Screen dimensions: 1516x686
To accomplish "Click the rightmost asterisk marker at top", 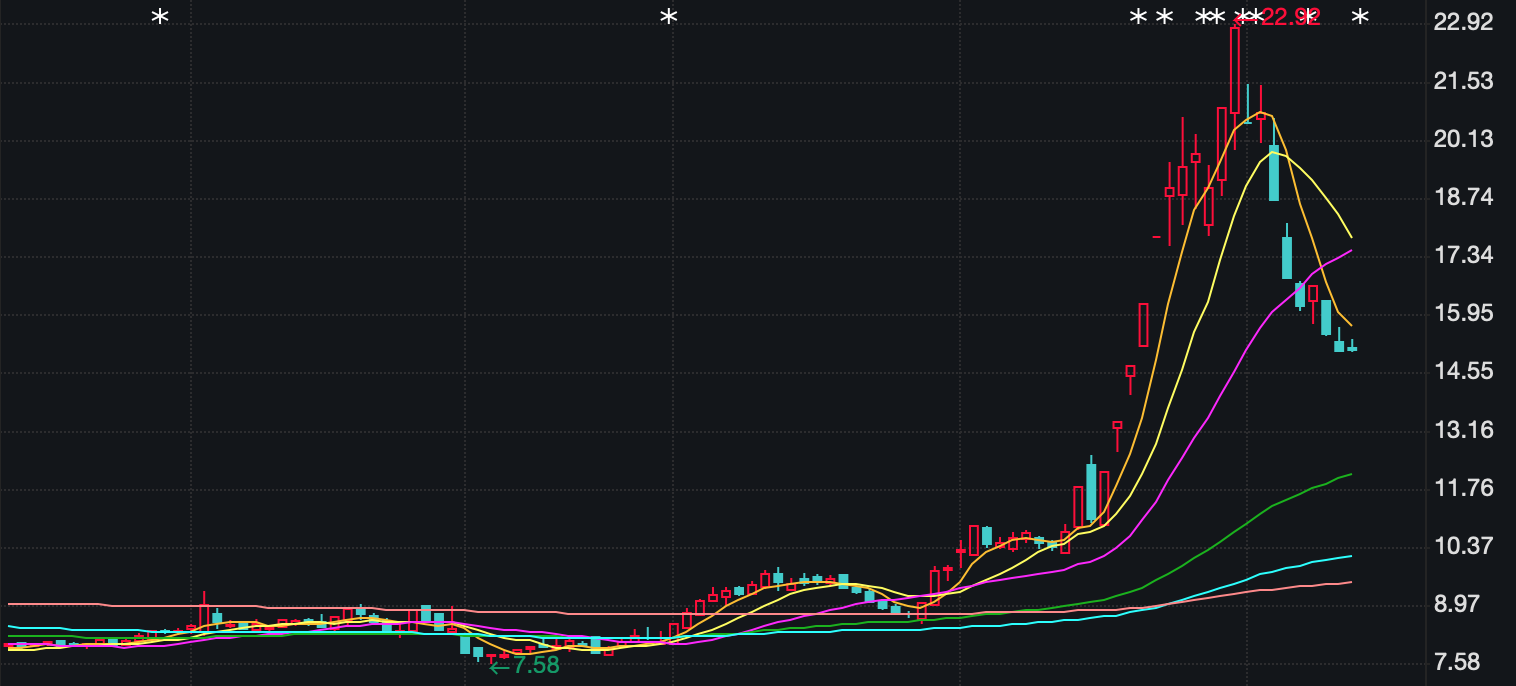I will [1360, 17].
